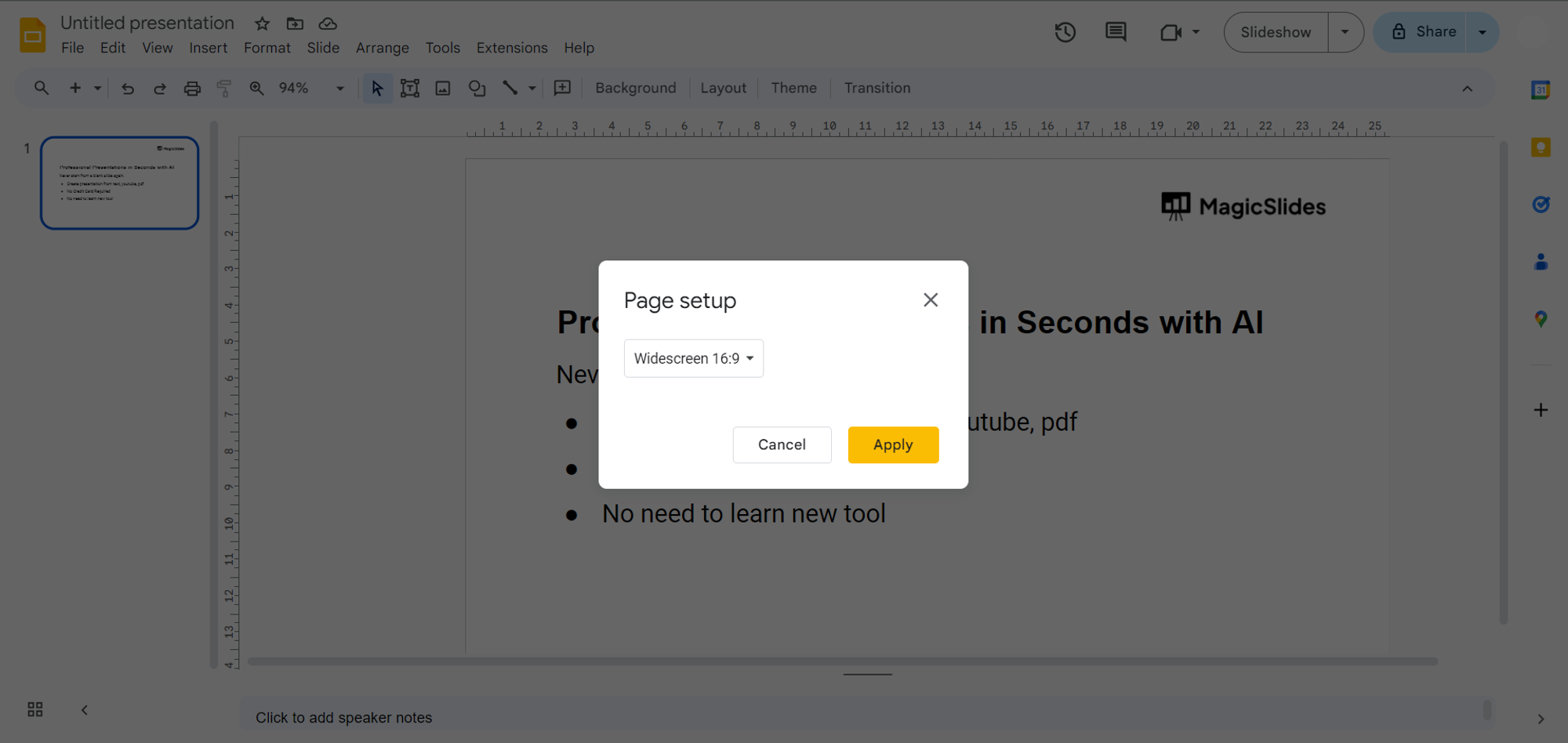Click the zoom tool icon
Screen dimensions: 1568x743
pyautogui.click(x=256, y=88)
